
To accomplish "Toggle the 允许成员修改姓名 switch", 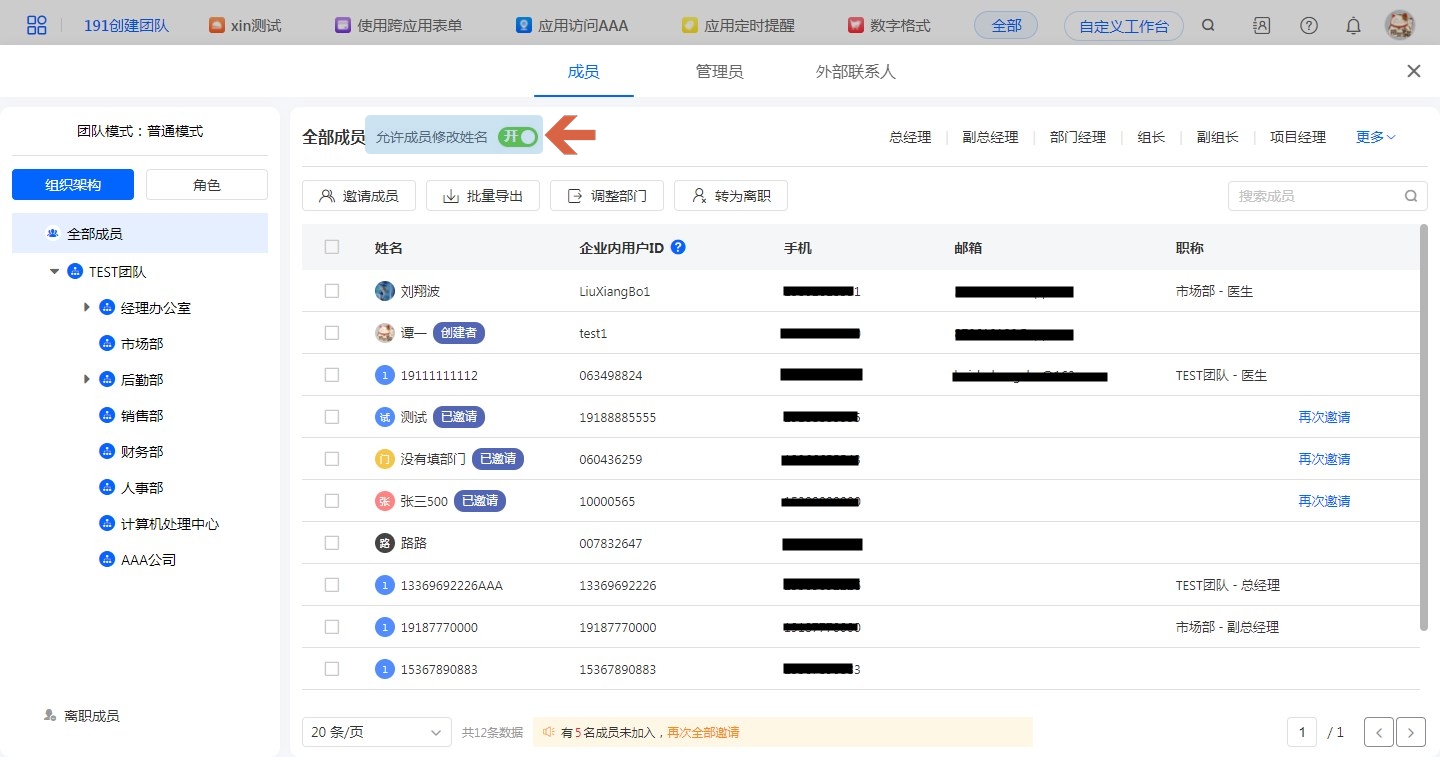I will pos(518,137).
